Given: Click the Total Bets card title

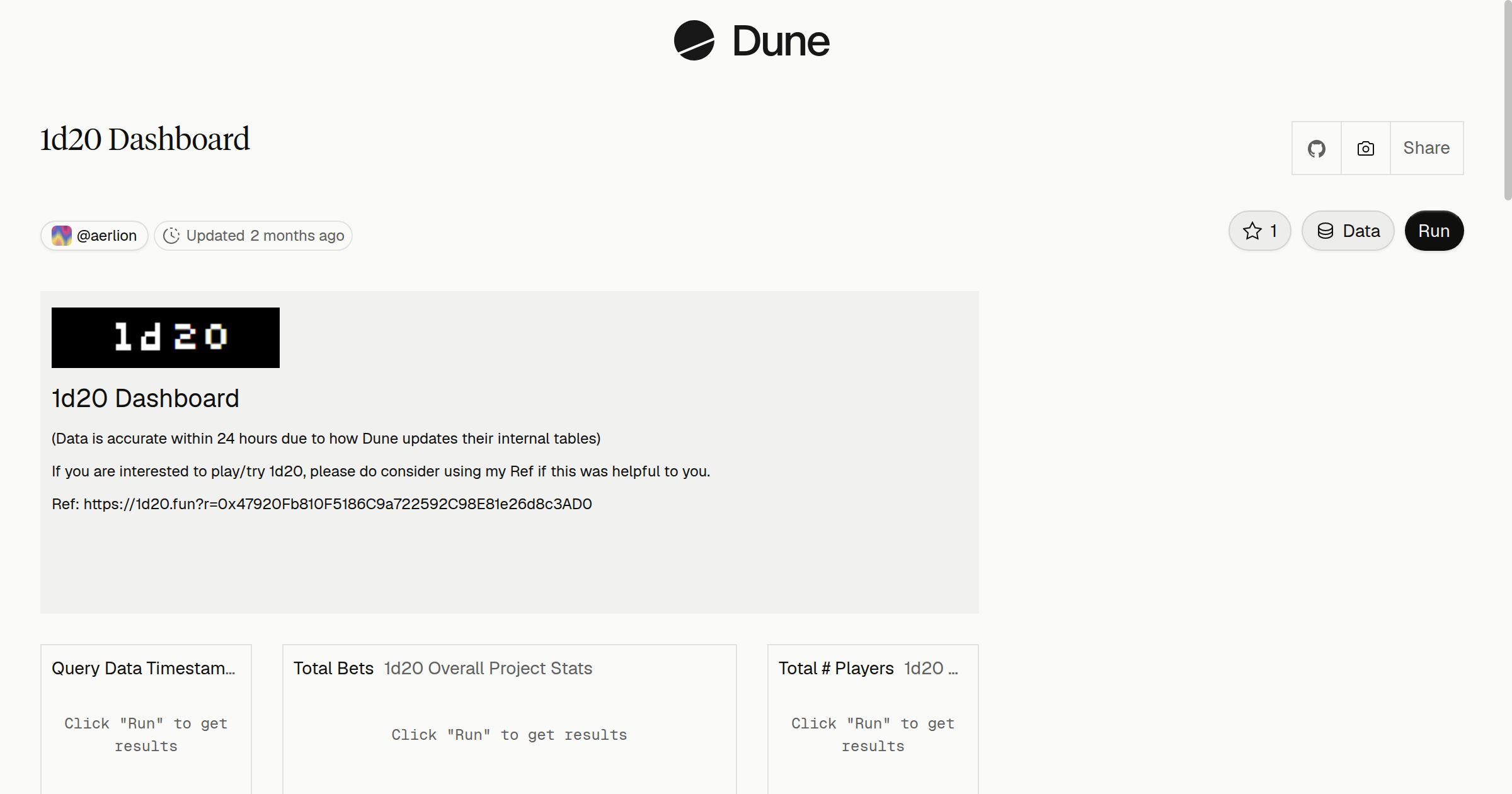Looking at the screenshot, I should coord(334,668).
